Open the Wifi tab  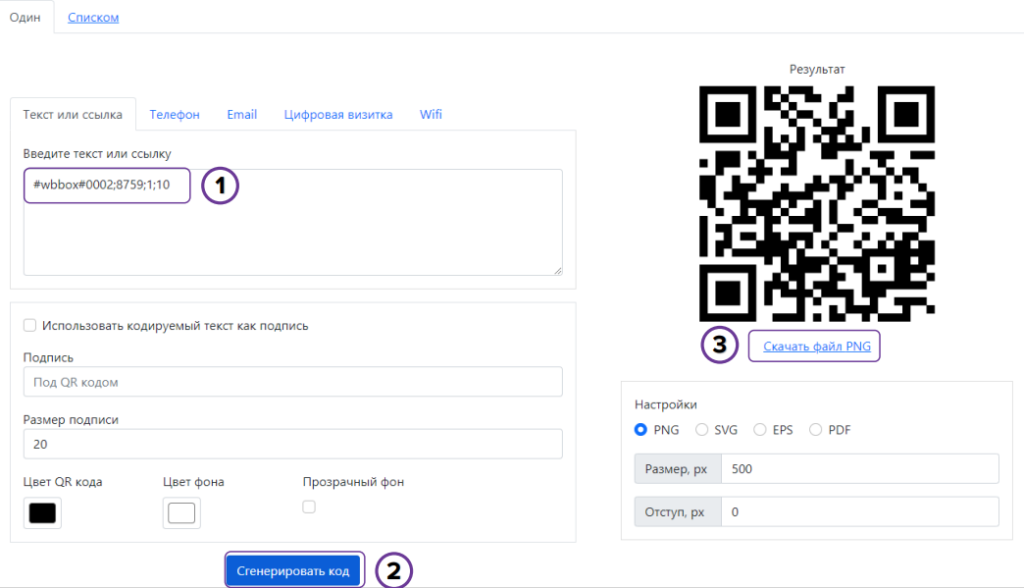point(430,114)
